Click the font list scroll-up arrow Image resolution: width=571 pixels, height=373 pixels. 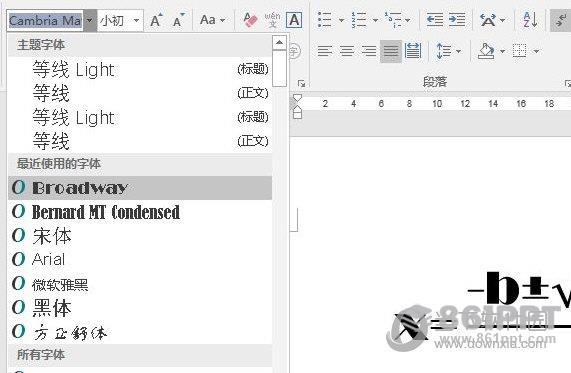tap(279, 43)
